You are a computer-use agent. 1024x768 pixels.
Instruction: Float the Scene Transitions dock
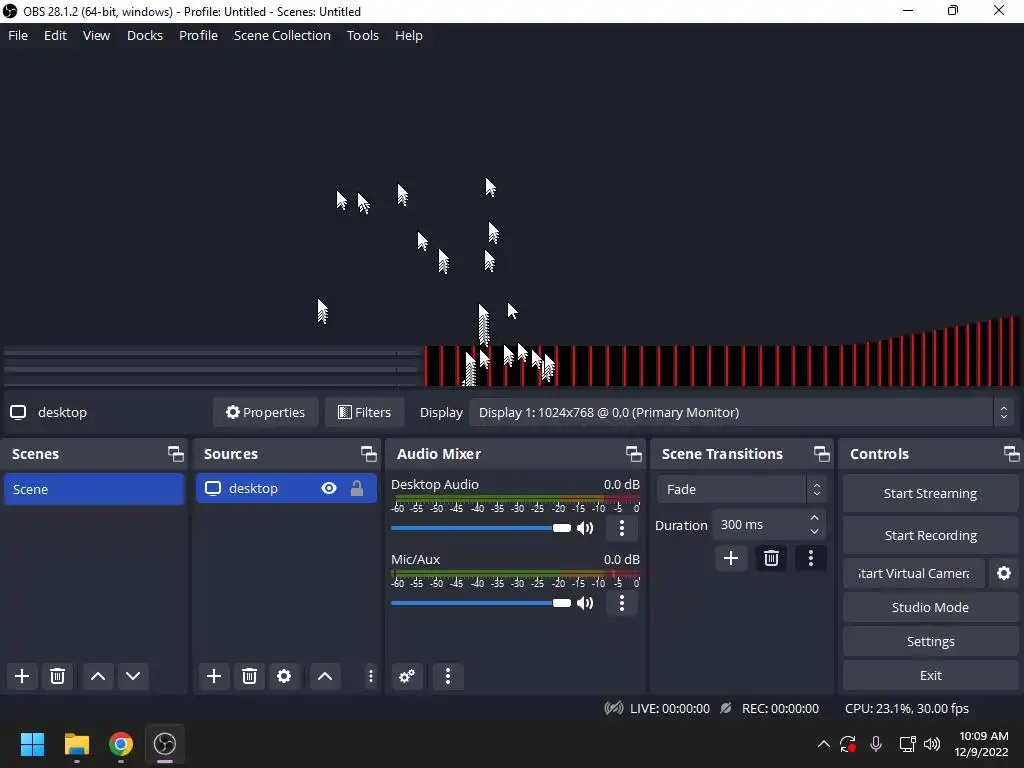click(x=822, y=454)
